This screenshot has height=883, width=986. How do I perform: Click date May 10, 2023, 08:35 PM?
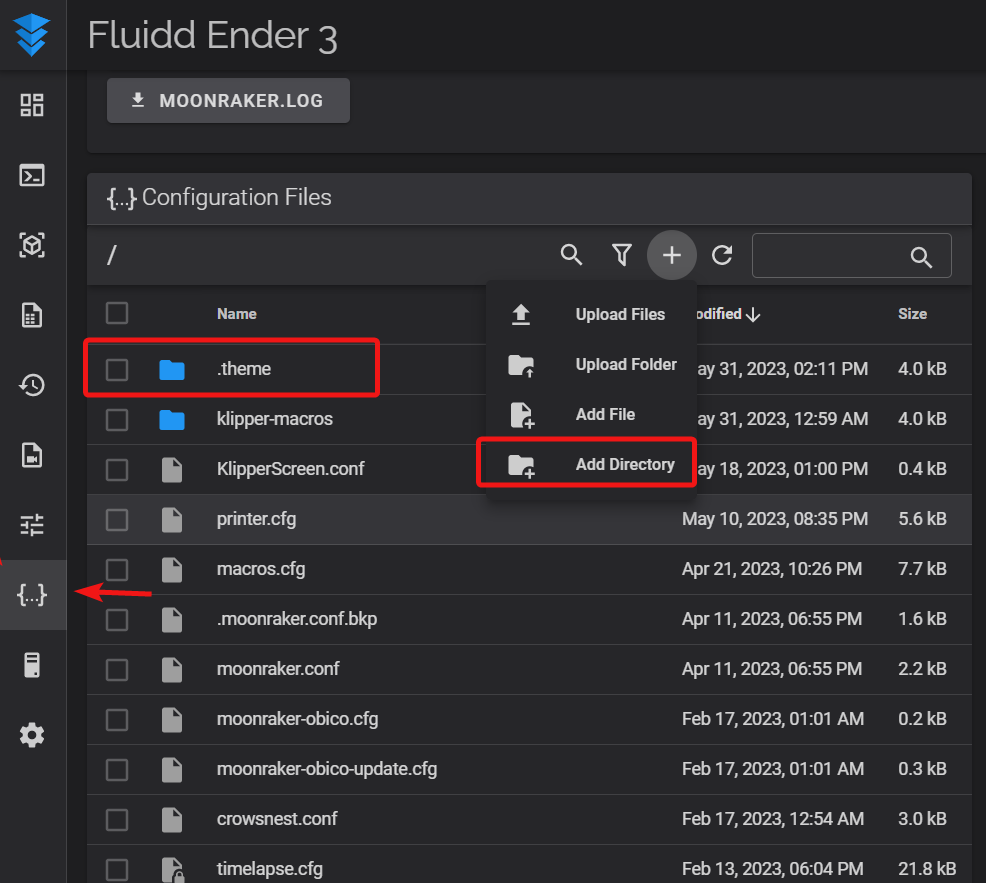(775, 519)
